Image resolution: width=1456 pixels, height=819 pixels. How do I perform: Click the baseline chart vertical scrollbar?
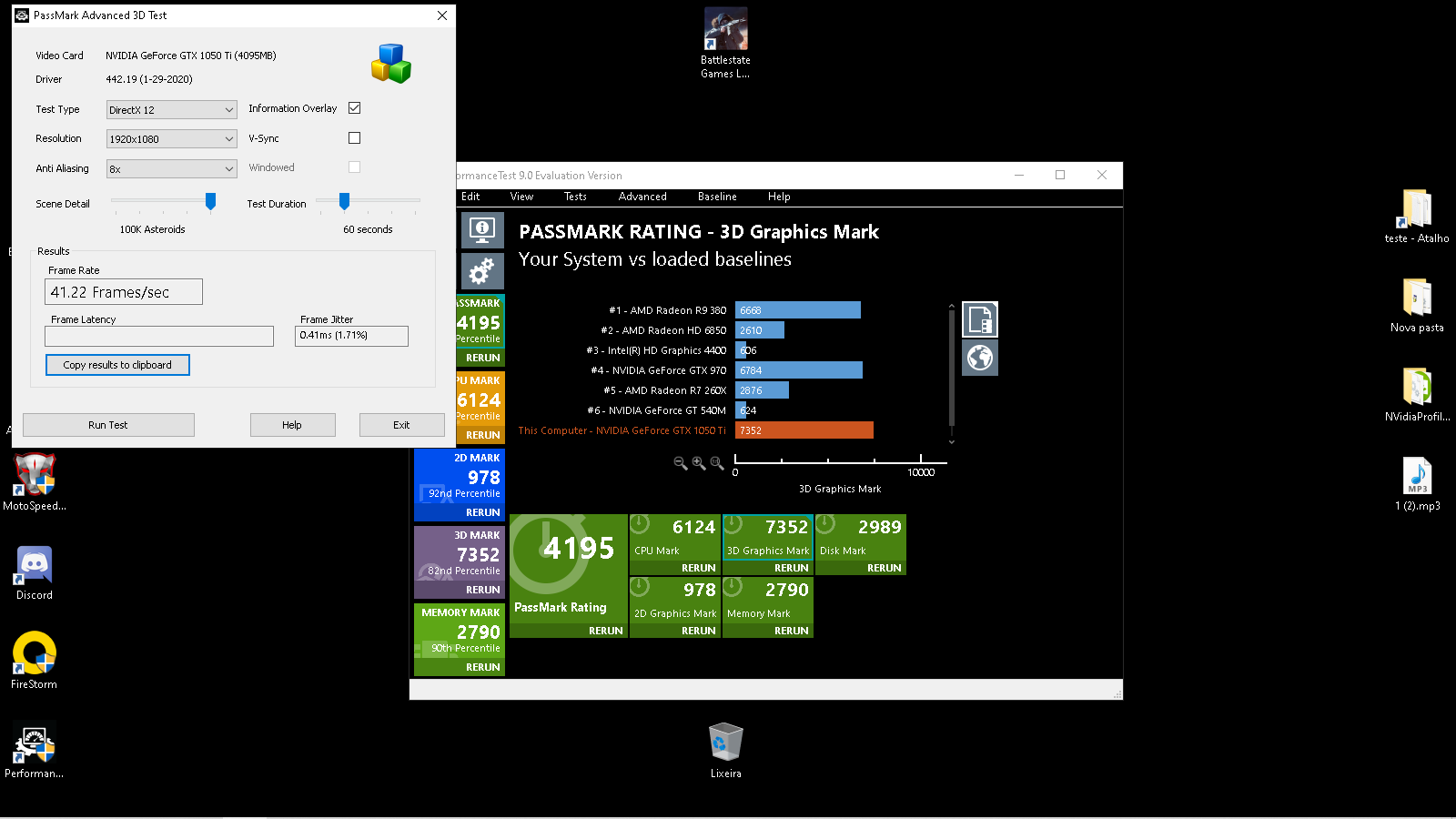(x=952, y=373)
